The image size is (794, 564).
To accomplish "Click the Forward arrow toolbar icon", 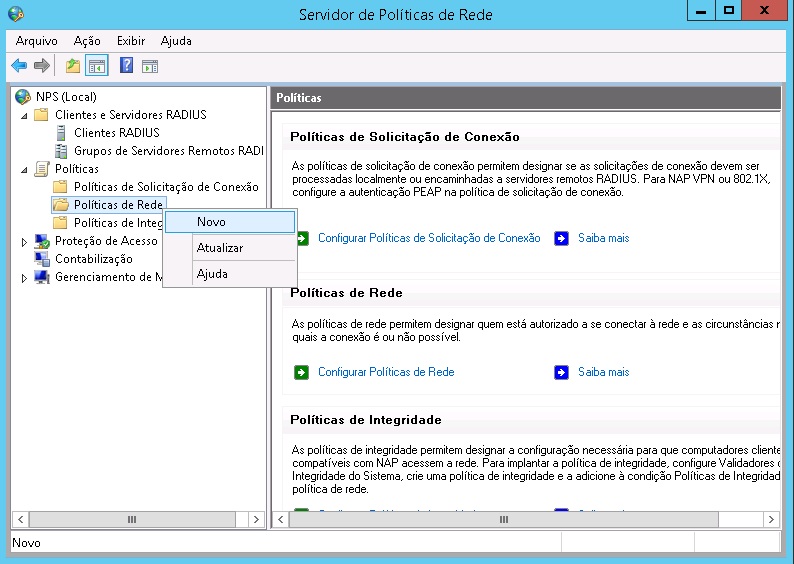I will tap(42, 65).
